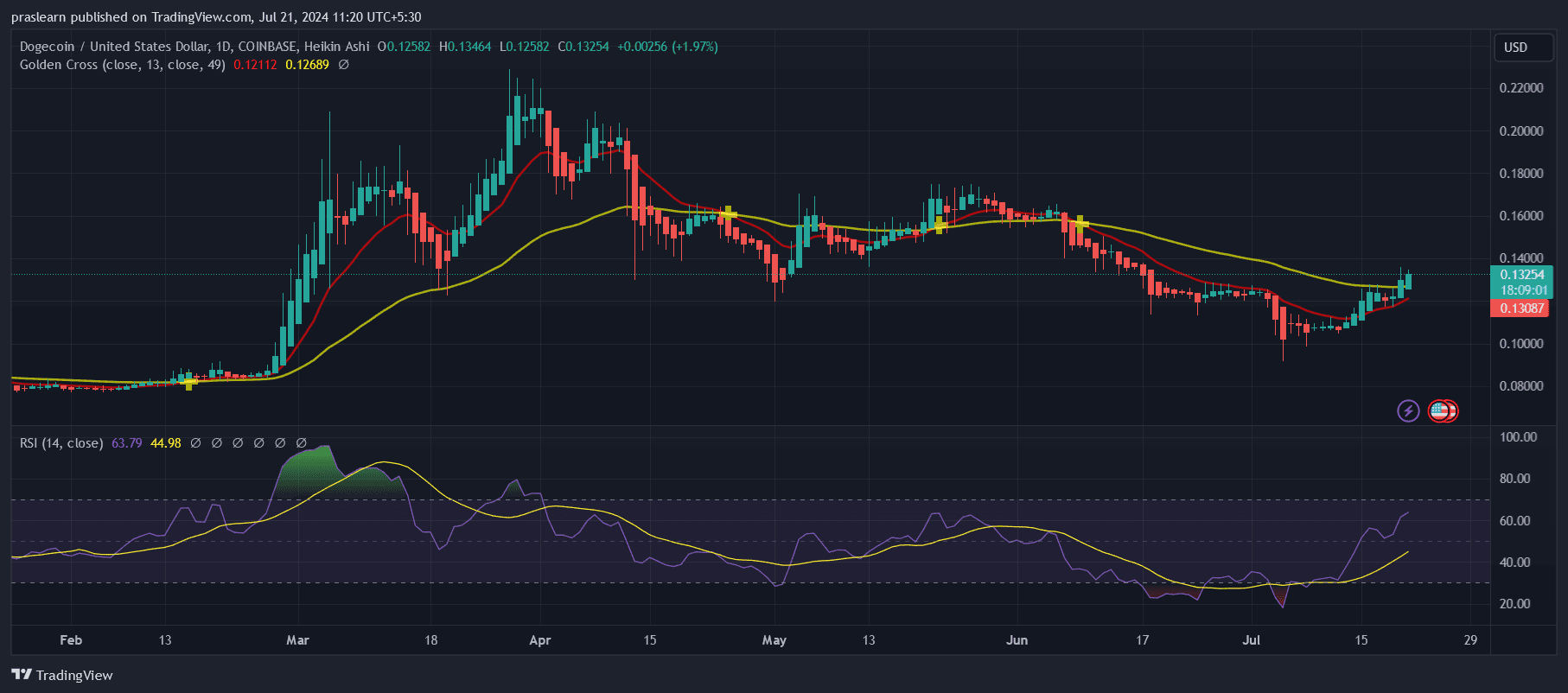Click the May label on time axis
Viewport: 1568px width, 693px height.
774,640
